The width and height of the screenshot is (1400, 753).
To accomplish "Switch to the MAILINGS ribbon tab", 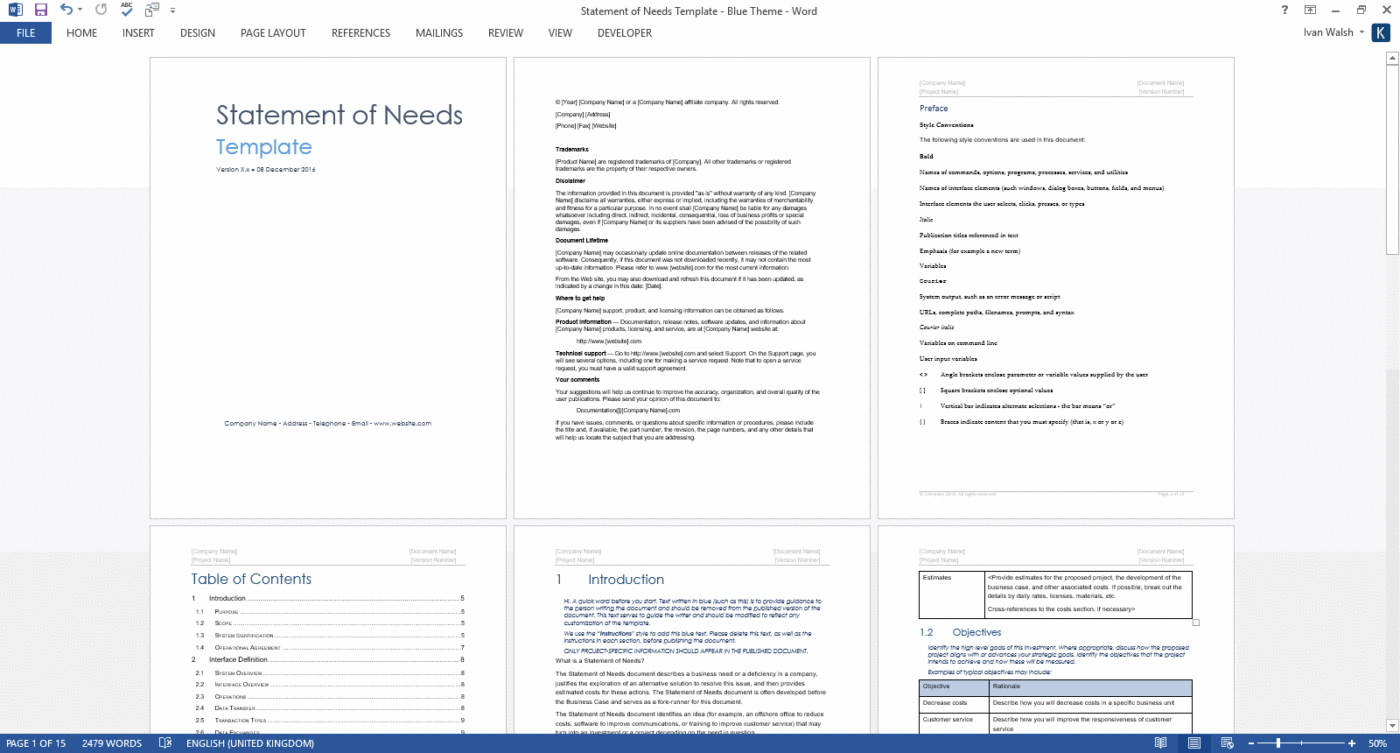I will [439, 32].
